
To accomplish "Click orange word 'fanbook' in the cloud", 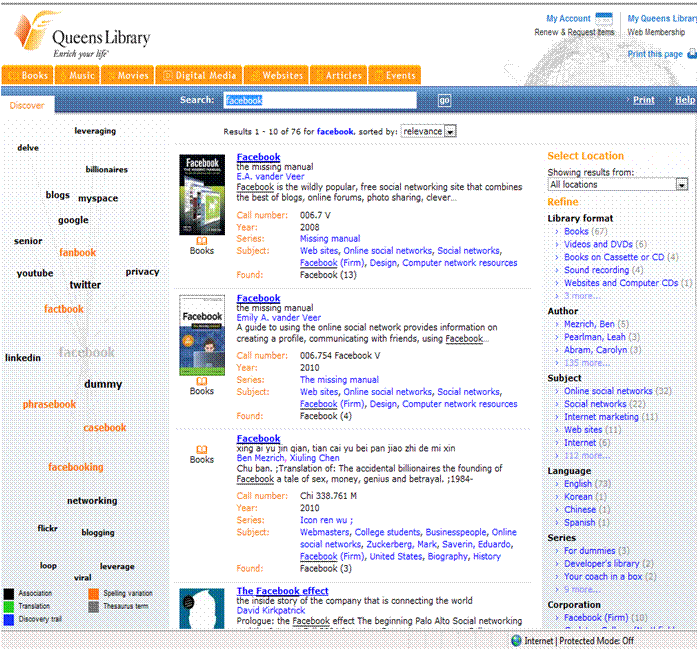I will (x=78, y=252).
